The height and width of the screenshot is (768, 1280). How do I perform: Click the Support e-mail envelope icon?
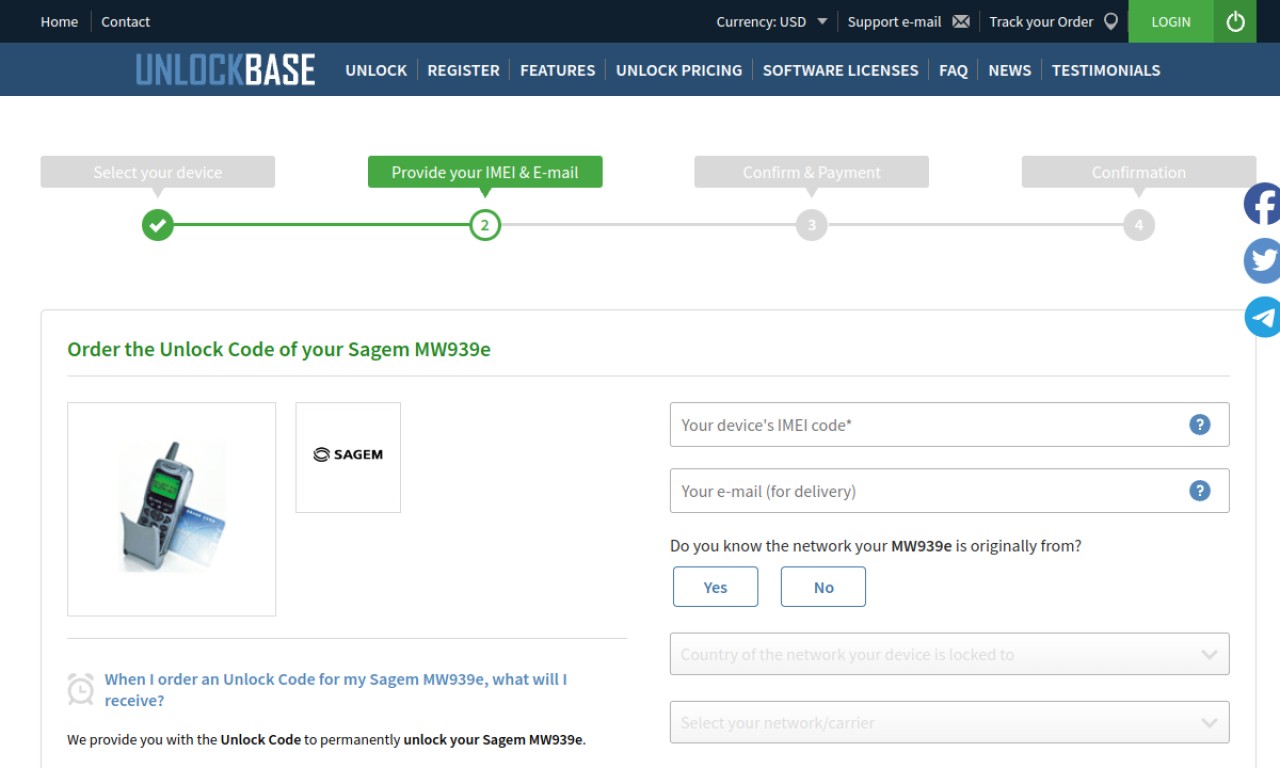[961, 21]
